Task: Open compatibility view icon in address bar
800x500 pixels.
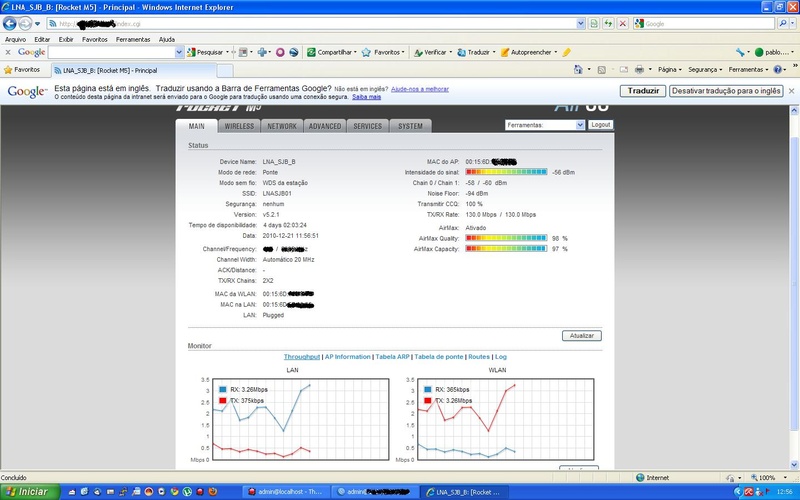Action: (594, 23)
